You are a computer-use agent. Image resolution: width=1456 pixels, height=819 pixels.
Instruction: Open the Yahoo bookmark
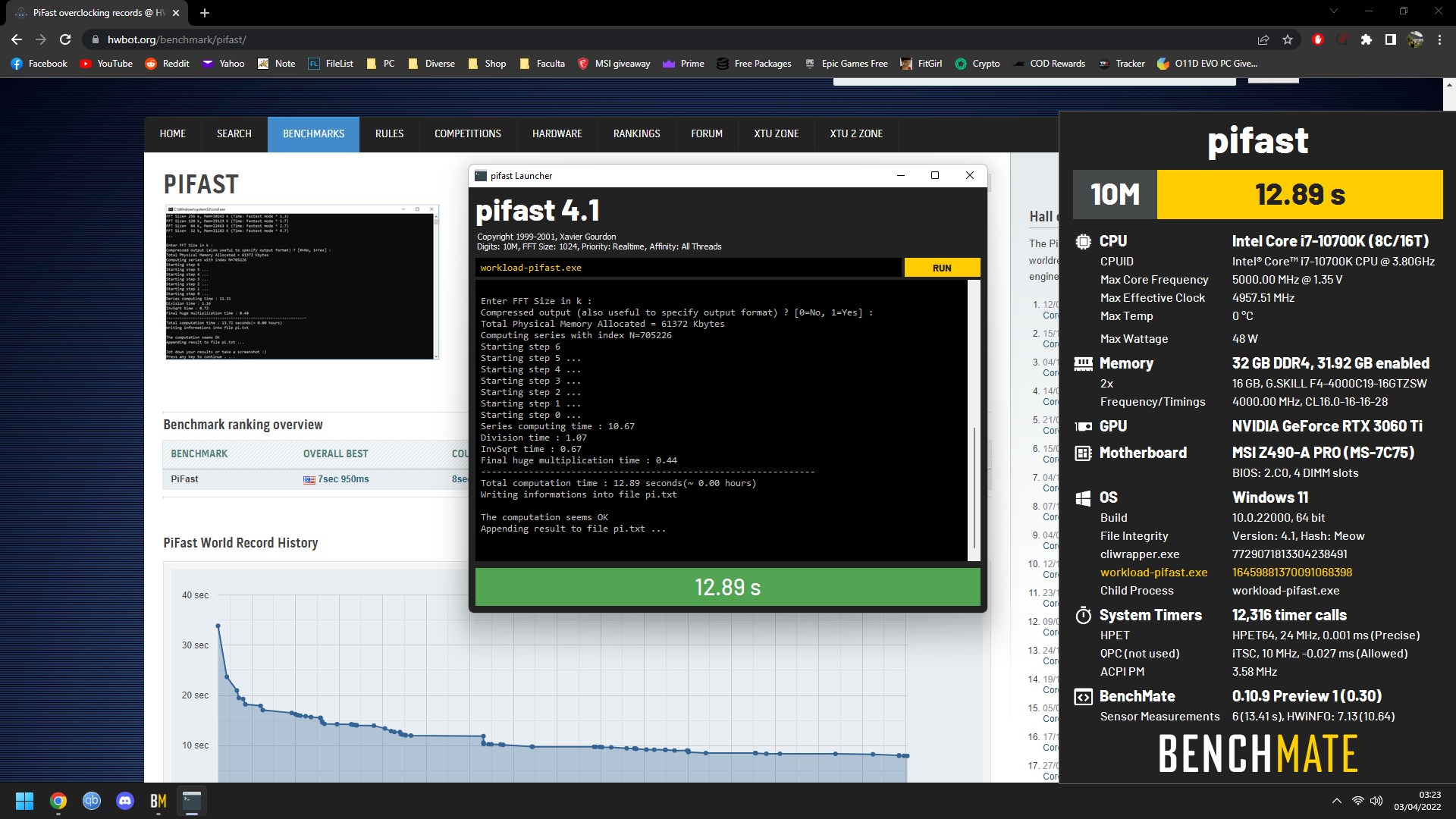pyautogui.click(x=224, y=64)
